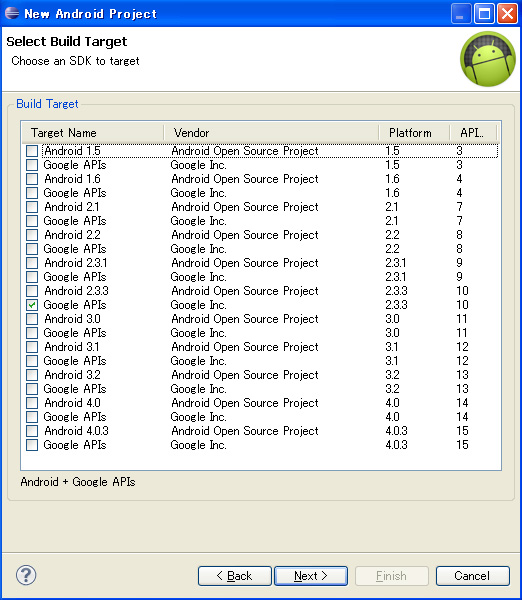The image size is (522, 600).
Task: Select the 'Android 4.0.3' row label
Action: pos(76,431)
